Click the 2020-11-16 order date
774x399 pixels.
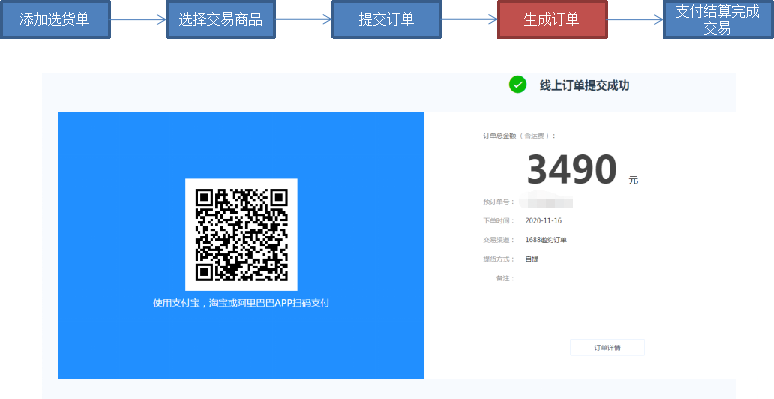543,220
